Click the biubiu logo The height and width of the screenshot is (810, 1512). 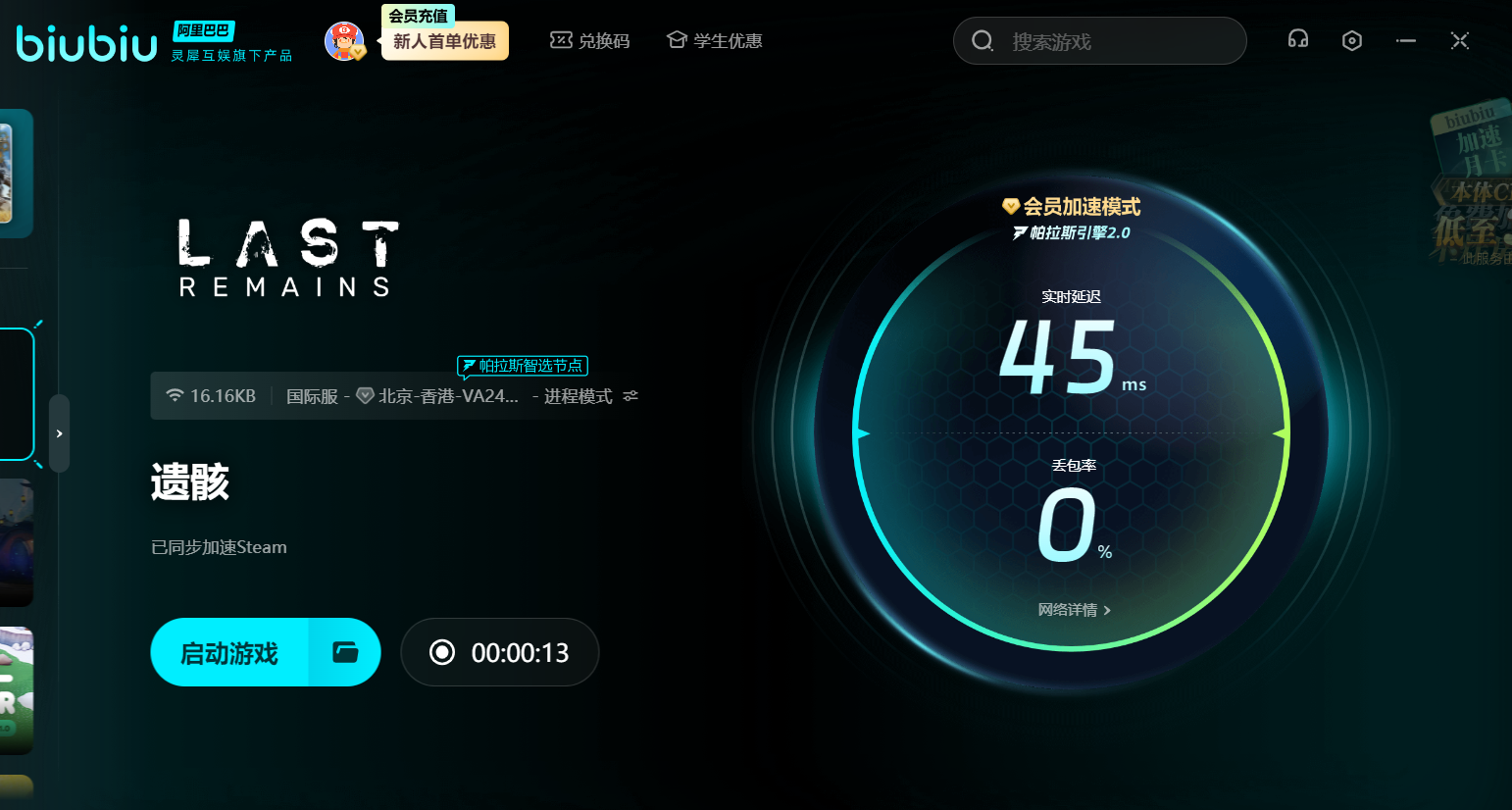click(x=86, y=43)
